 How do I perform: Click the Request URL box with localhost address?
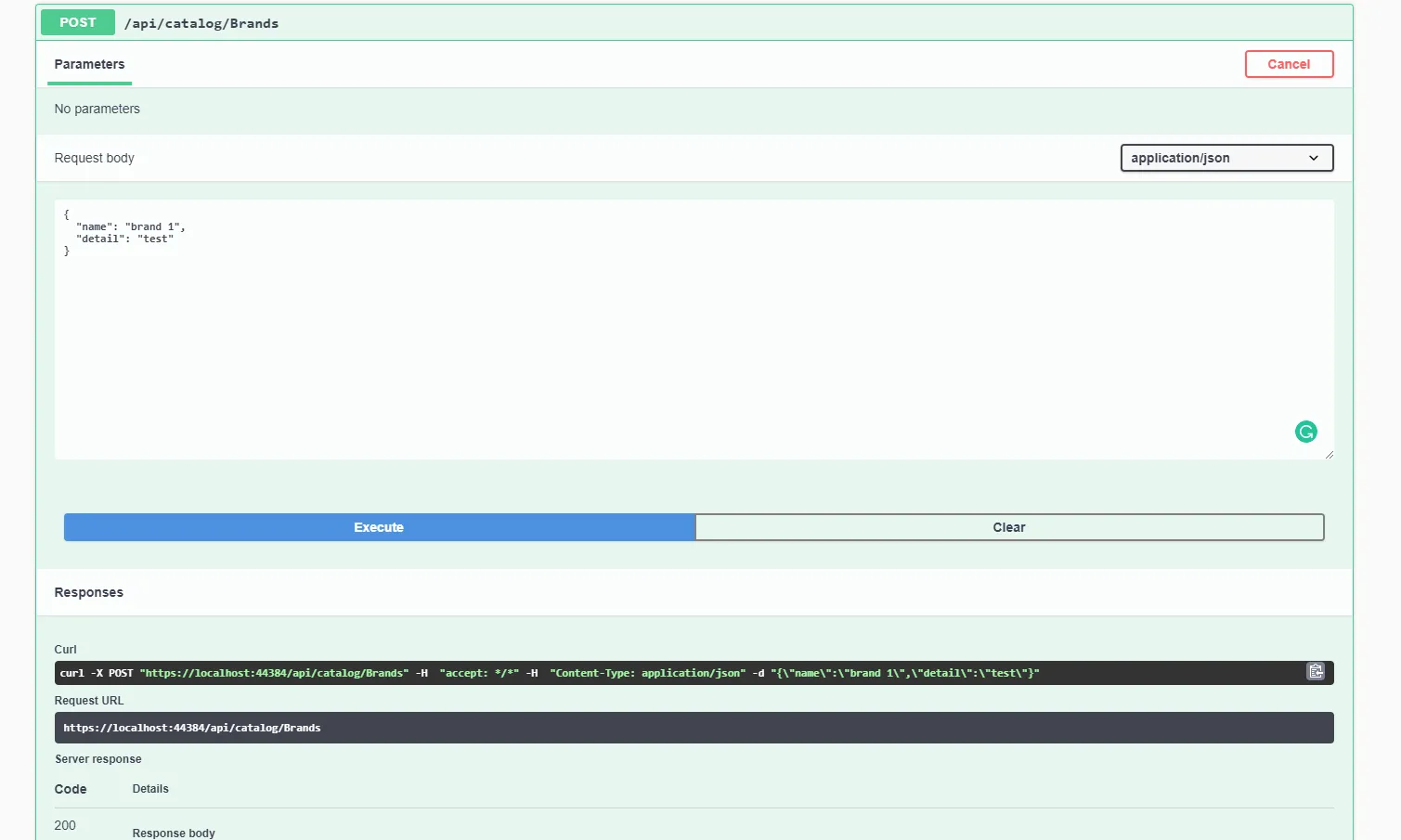(650, 728)
